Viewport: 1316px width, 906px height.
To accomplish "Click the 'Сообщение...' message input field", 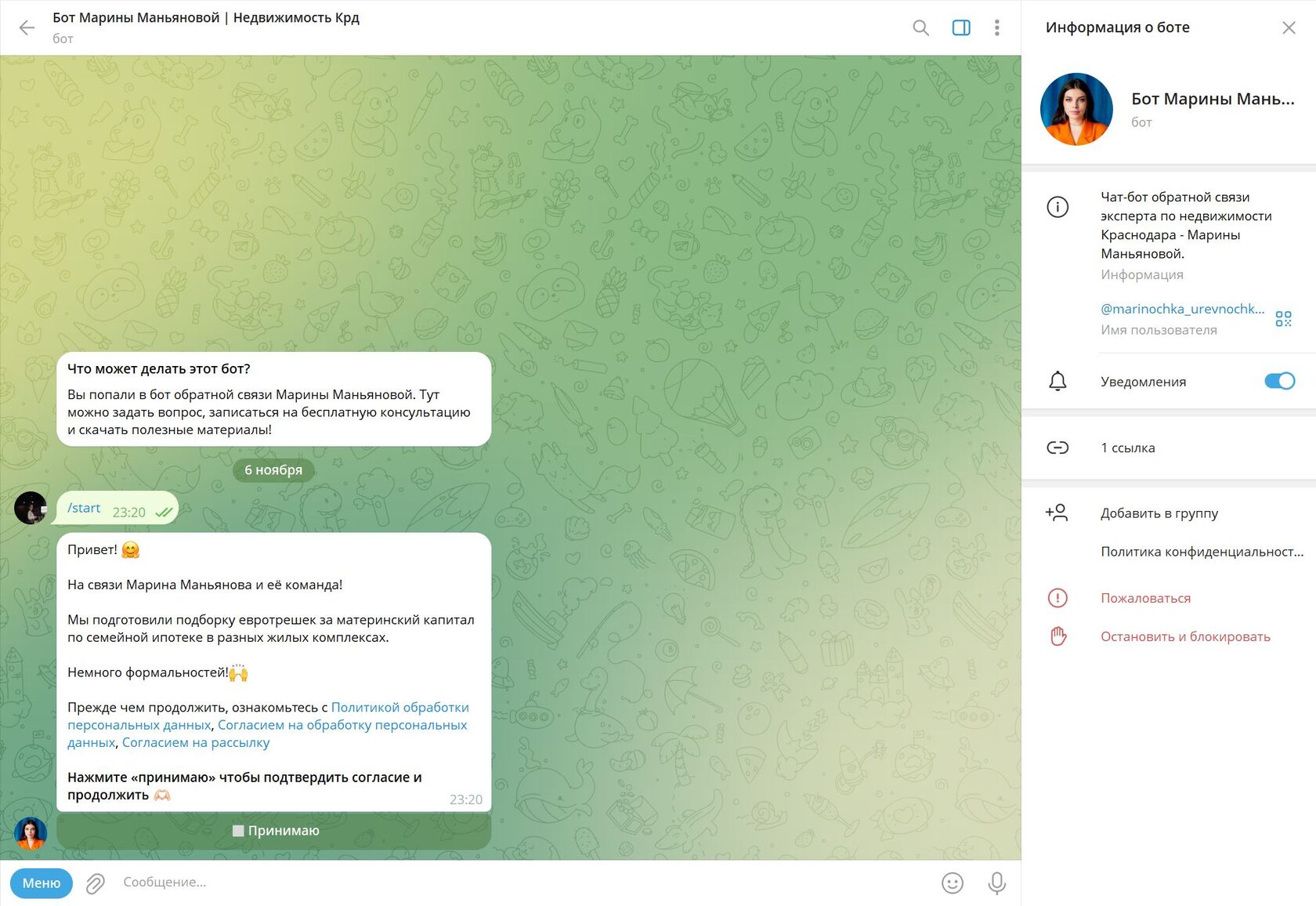I will pos(525,882).
